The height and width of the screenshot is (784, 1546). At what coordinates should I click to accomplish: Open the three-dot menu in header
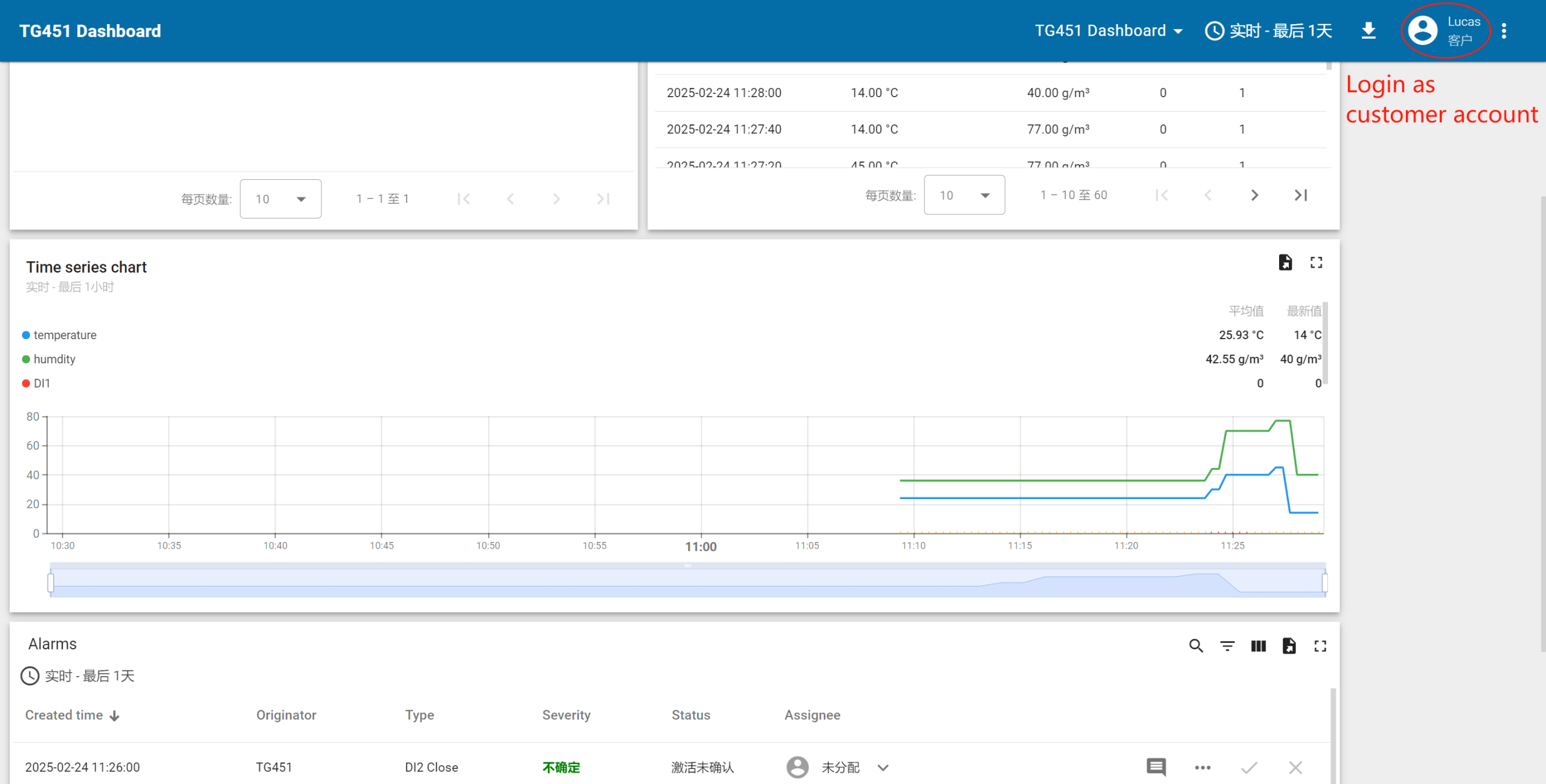tap(1504, 31)
